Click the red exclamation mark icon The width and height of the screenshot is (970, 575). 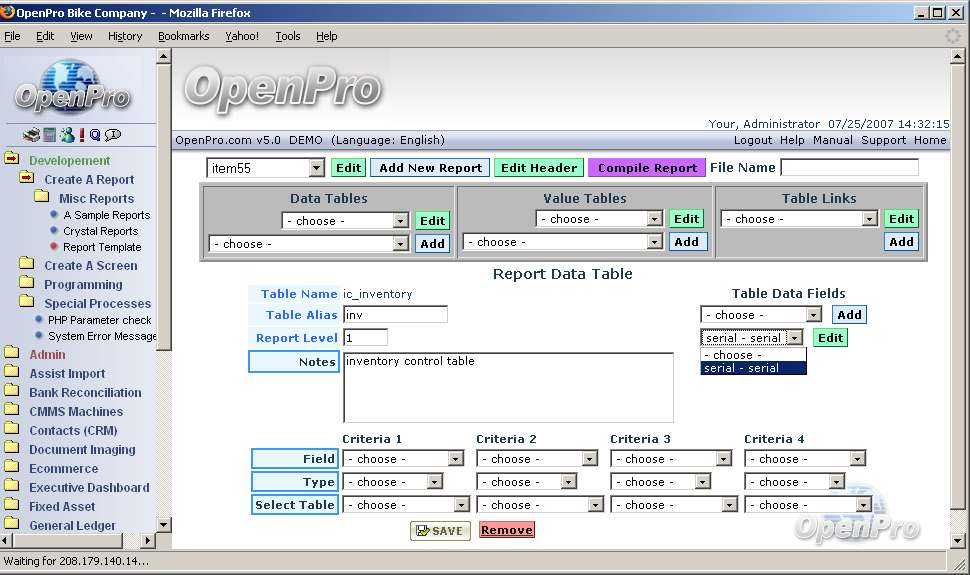[x=82, y=135]
